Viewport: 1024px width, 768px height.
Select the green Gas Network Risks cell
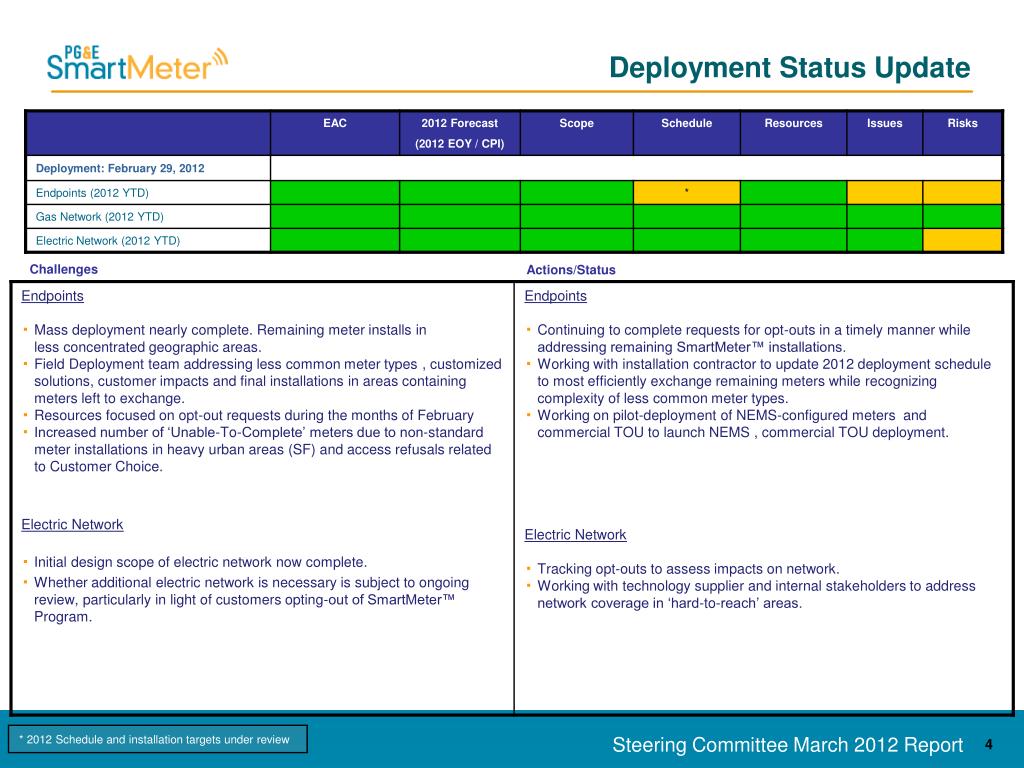pos(963,217)
